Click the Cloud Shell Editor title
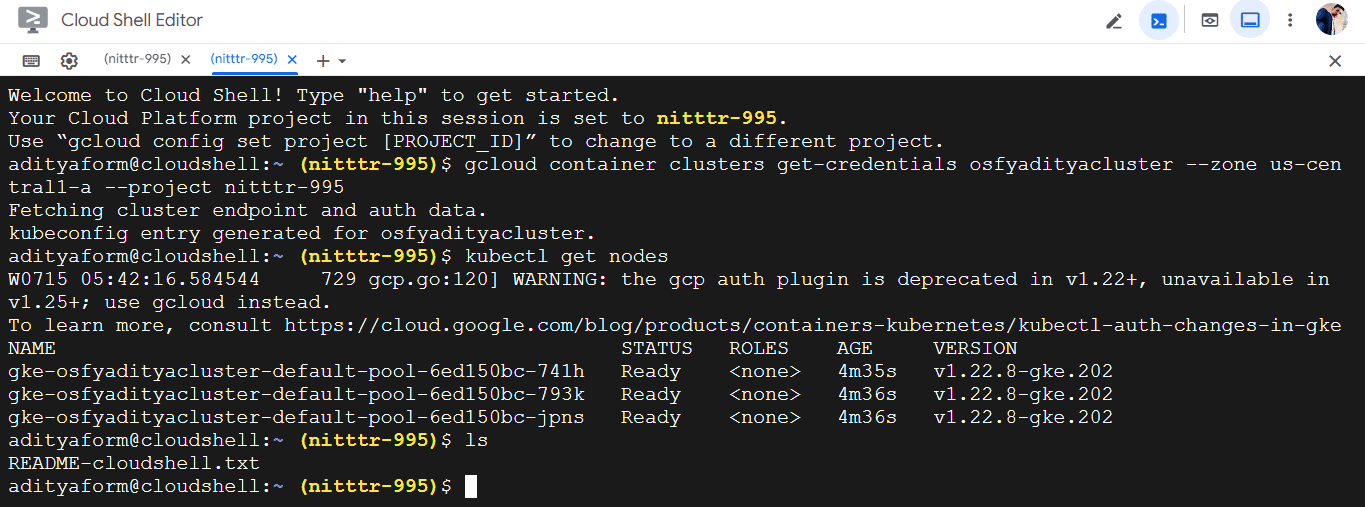Screen dimensions: 1365x507 [x=132, y=20]
